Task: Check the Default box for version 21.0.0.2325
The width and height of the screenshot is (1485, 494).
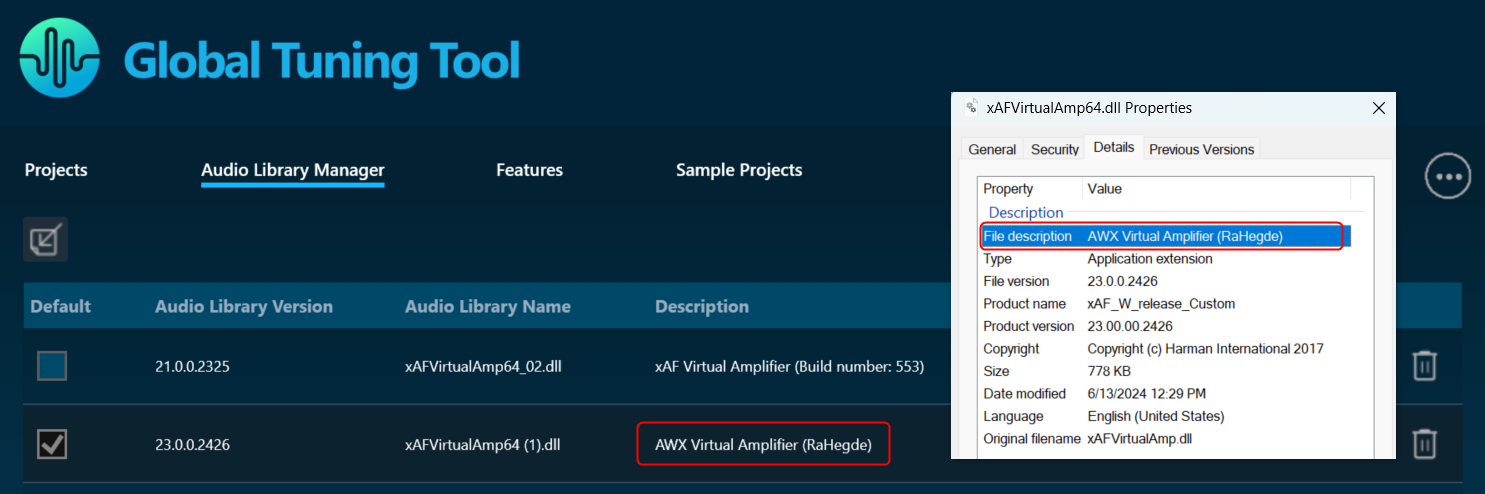Action: (x=52, y=366)
